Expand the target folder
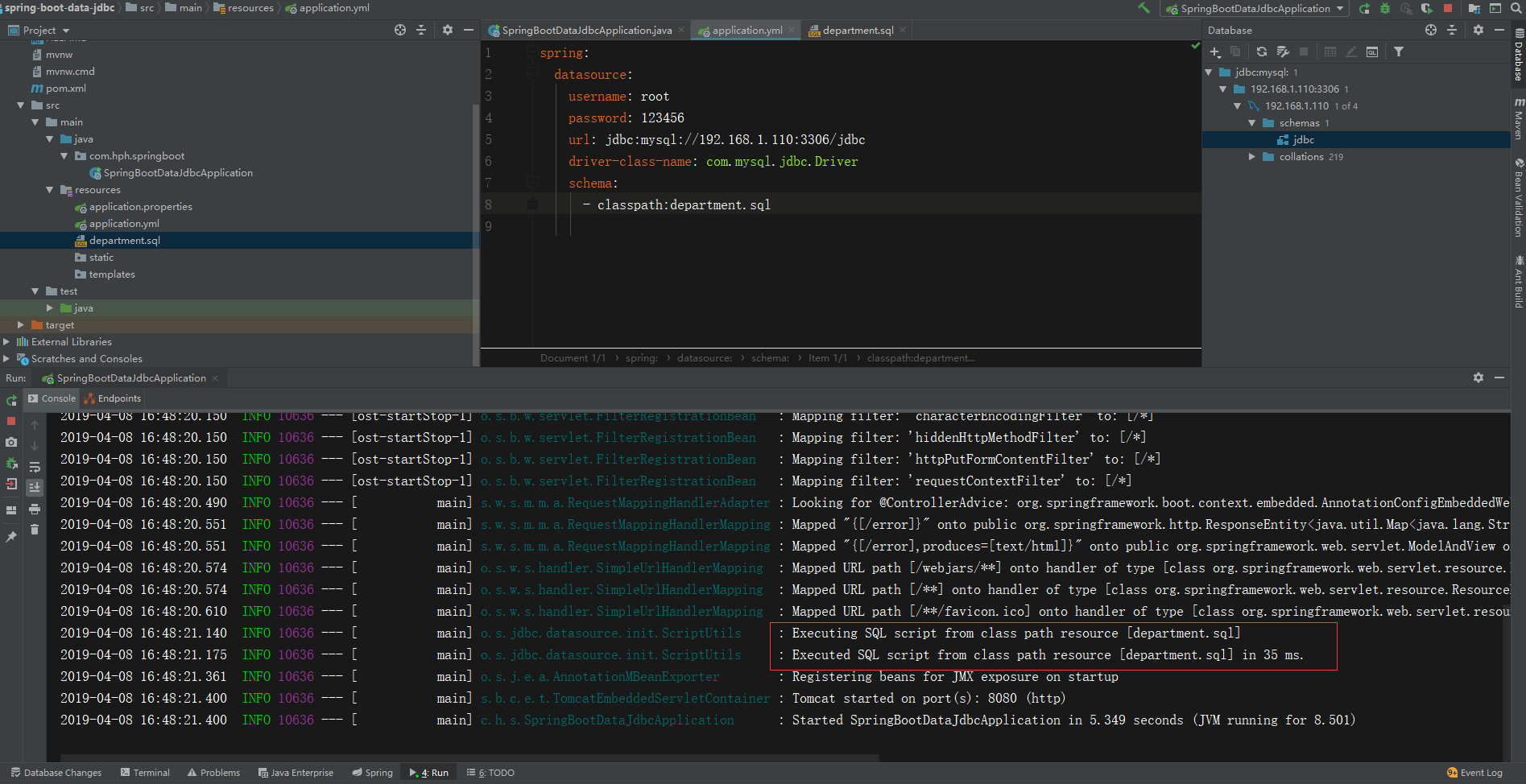Viewport: 1526px width, 784px height. [x=21, y=325]
